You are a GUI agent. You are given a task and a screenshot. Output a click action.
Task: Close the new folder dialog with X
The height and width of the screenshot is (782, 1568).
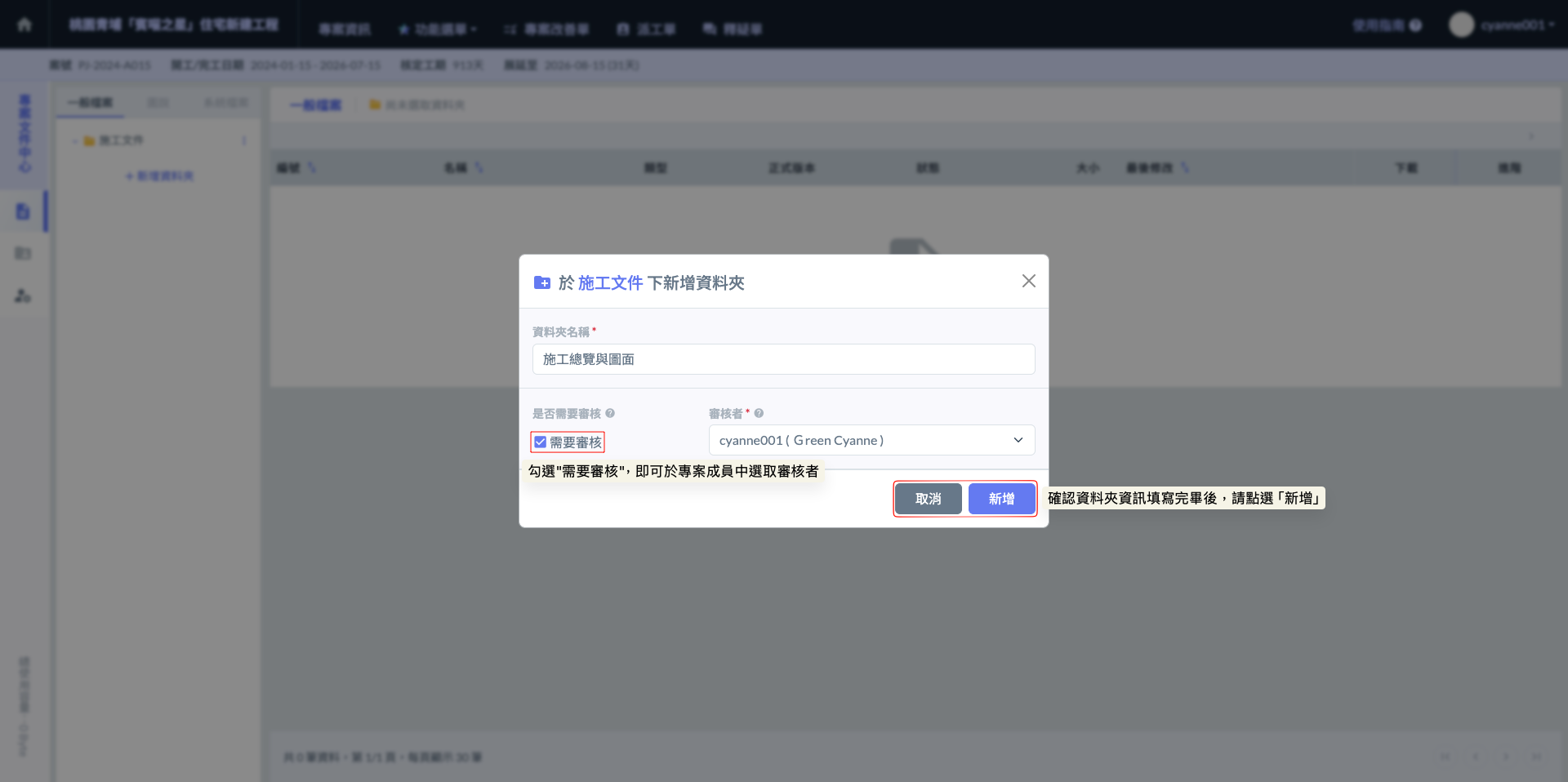[x=1028, y=282]
